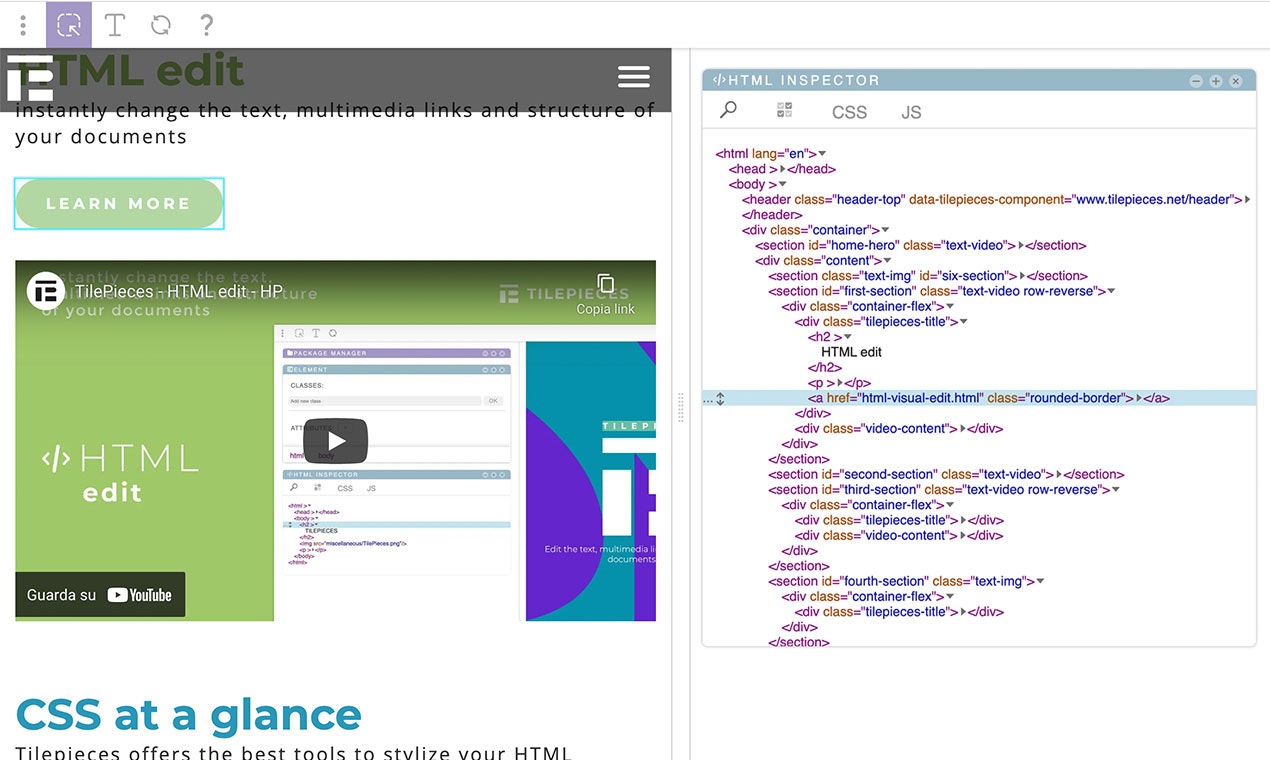Screen dimensions: 1270x760
Task: Select the </header> closing tag row
Action: 772,215
